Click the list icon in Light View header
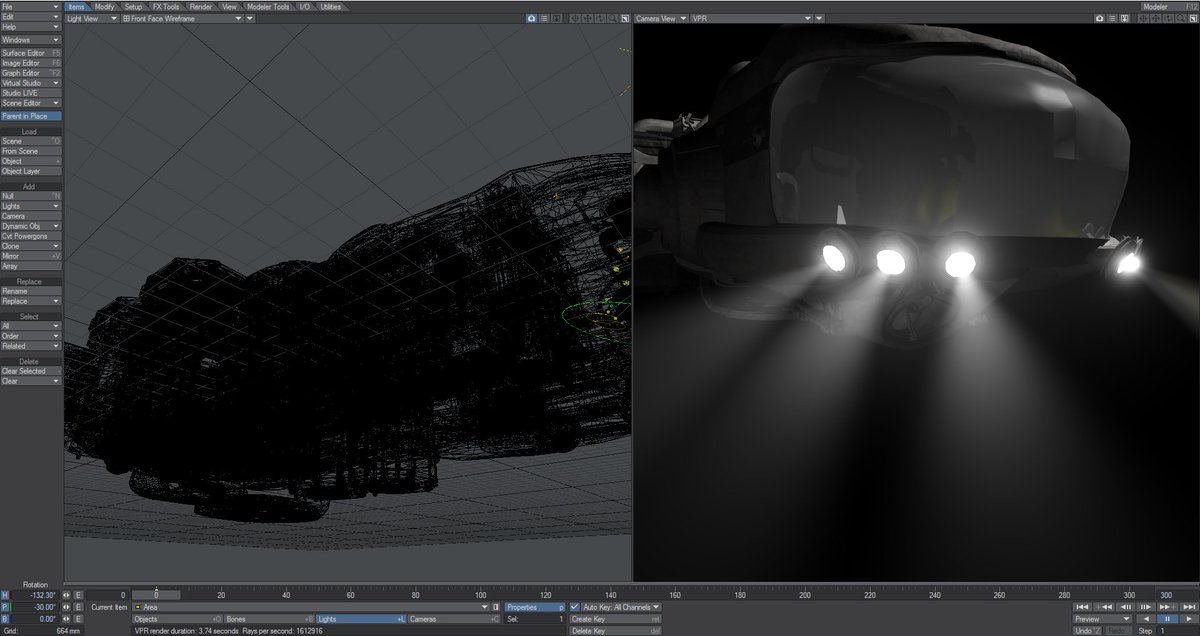 tap(544, 18)
